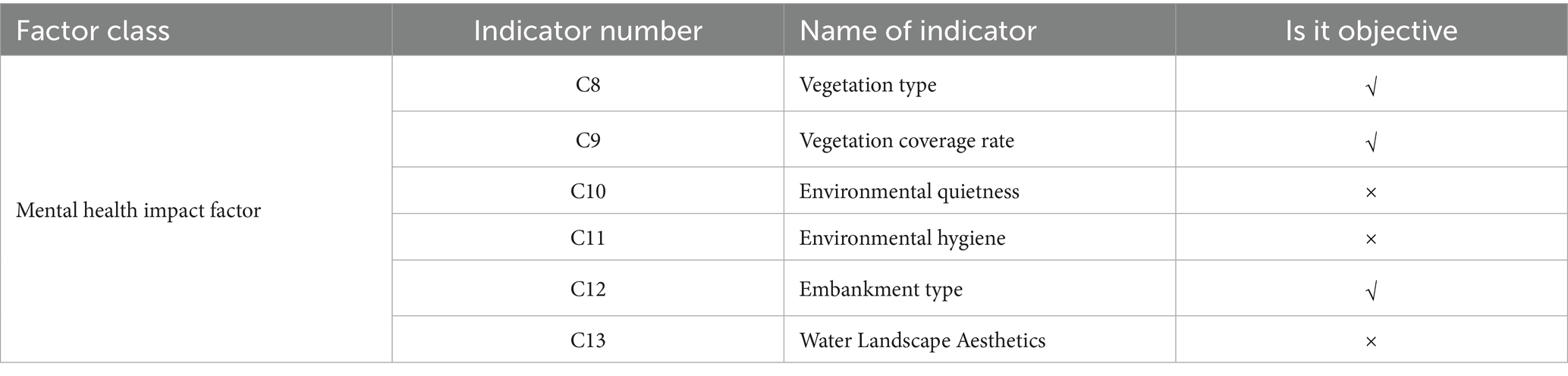Image resolution: width=1568 pixels, height=376 pixels.
Task: Click the check mark for Vegetation type
Action: click(1371, 86)
